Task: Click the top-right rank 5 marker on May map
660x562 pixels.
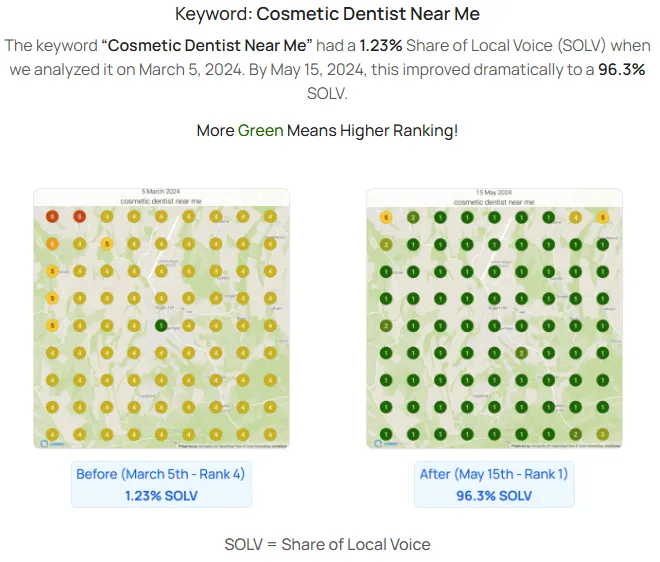Action: [602, 217]
